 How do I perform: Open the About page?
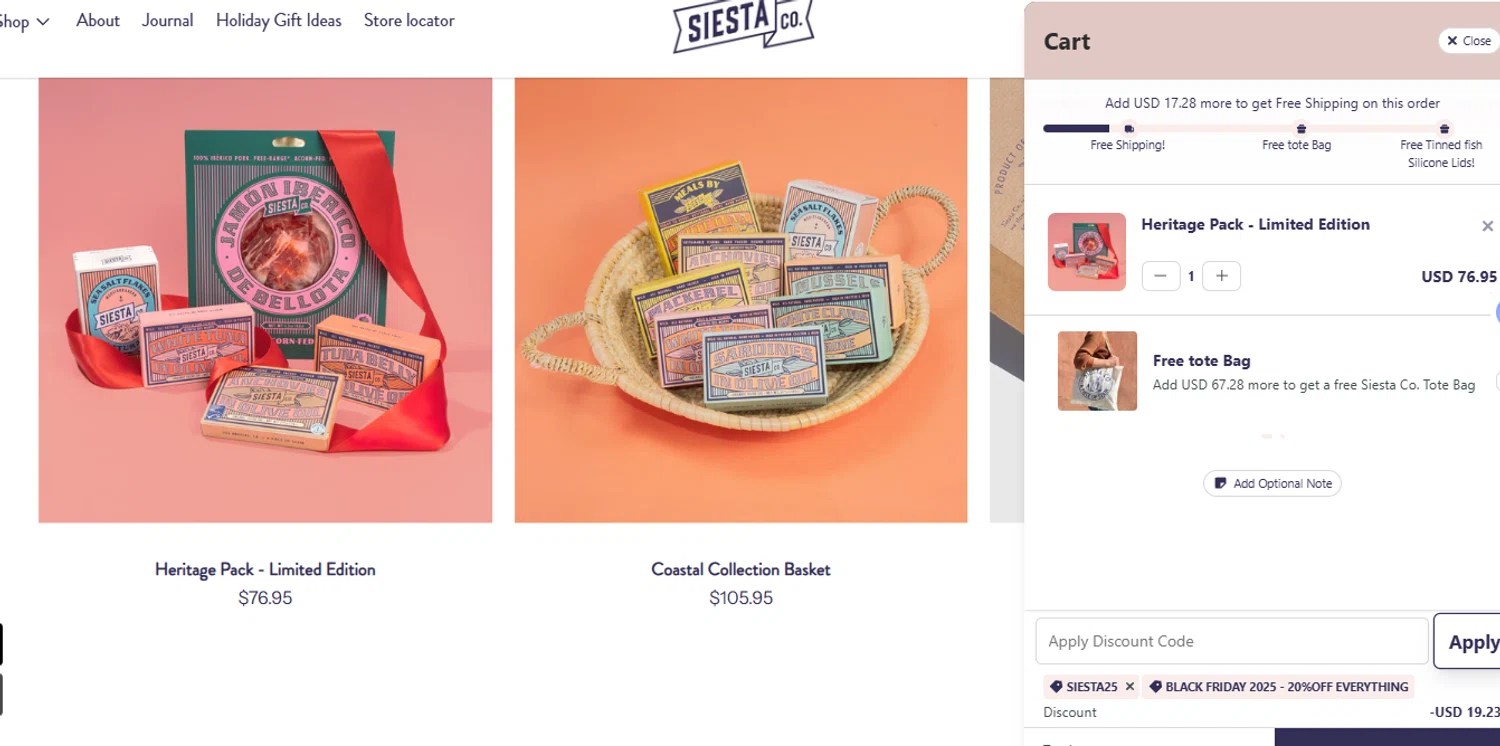[x=98, y=21]
